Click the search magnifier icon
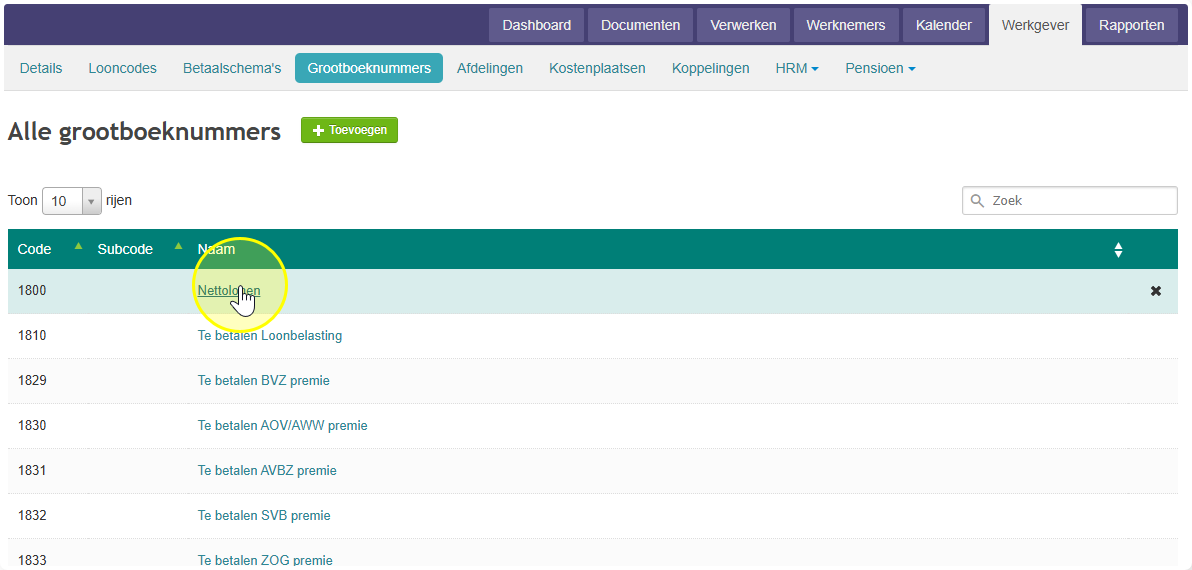1192x570 pixels. click(978, 201)
